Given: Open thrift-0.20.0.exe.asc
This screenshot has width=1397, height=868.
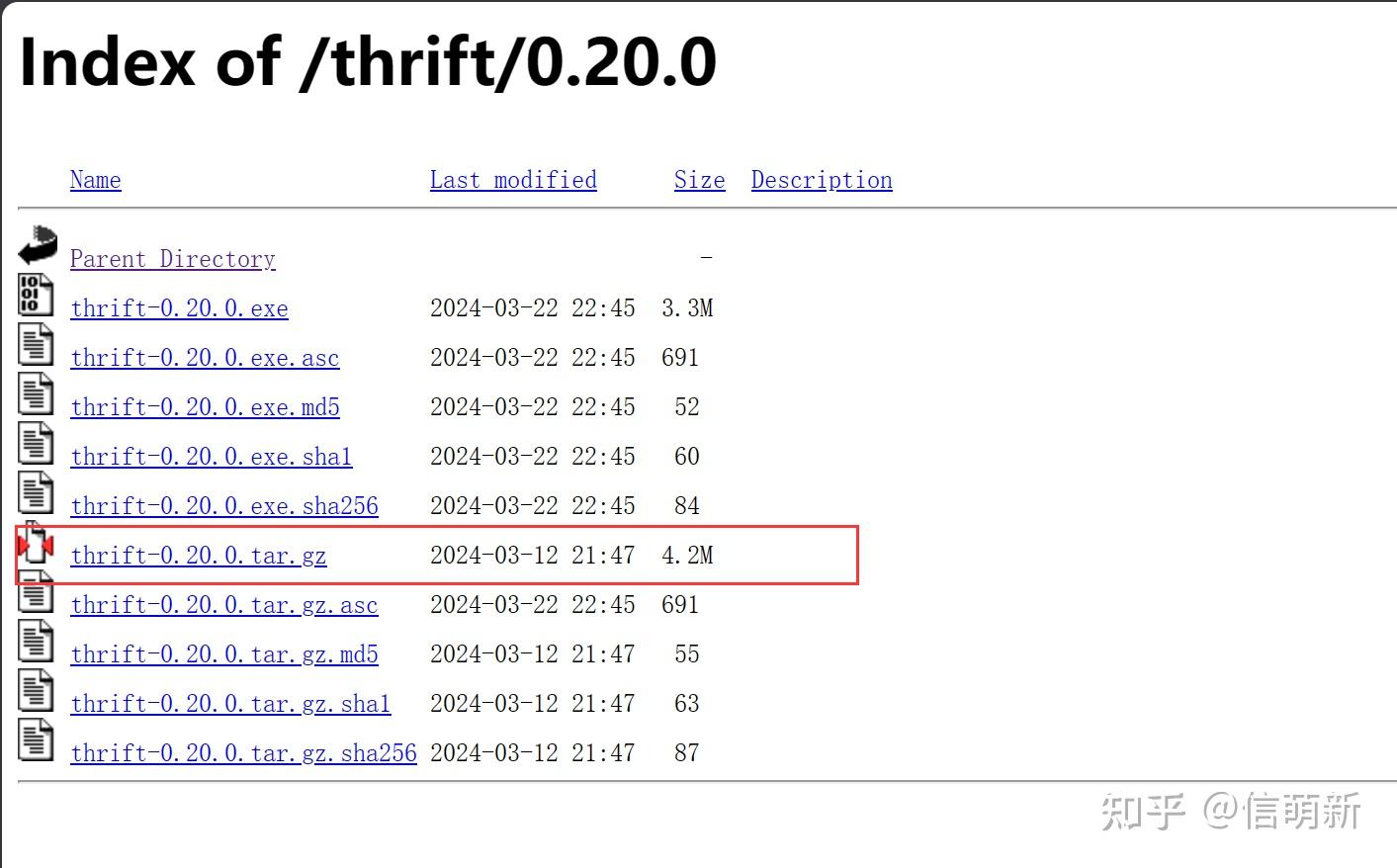Looking at the screenshot, I should coord(205,358).
